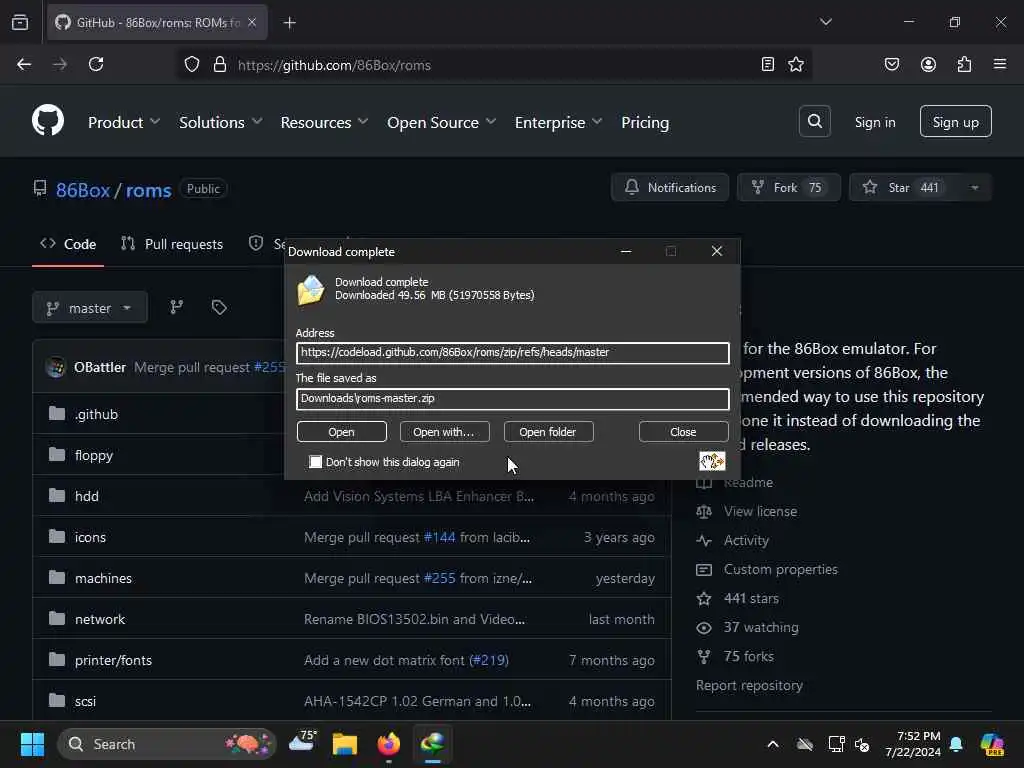Open the printer/fonts folder
The width and height of the screenshot is (1024, 768).
point(113,660)
